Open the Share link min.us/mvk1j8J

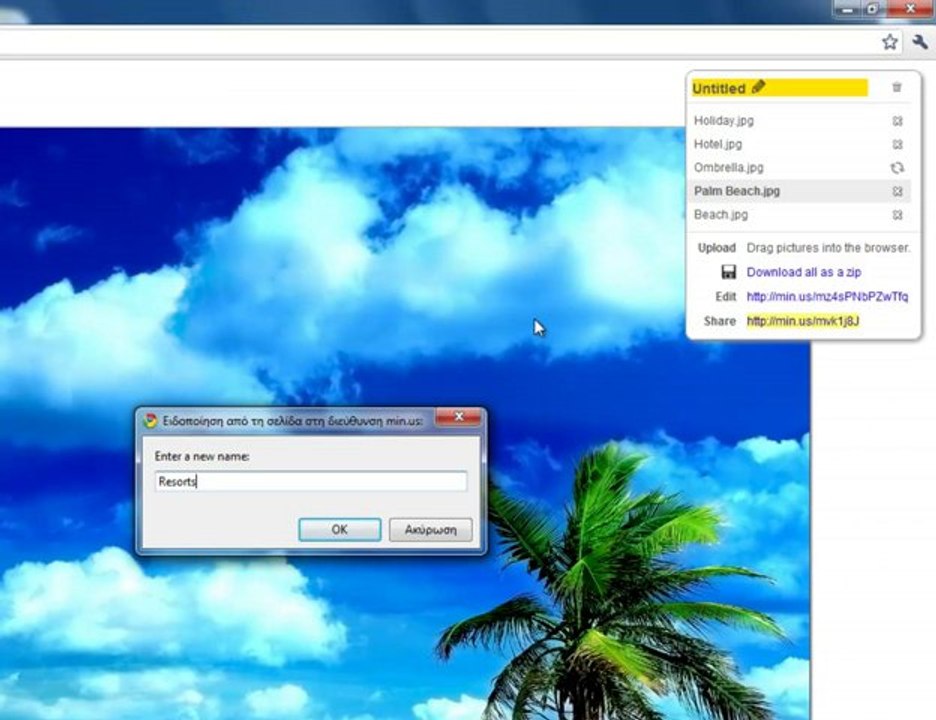tap(803, 321)
